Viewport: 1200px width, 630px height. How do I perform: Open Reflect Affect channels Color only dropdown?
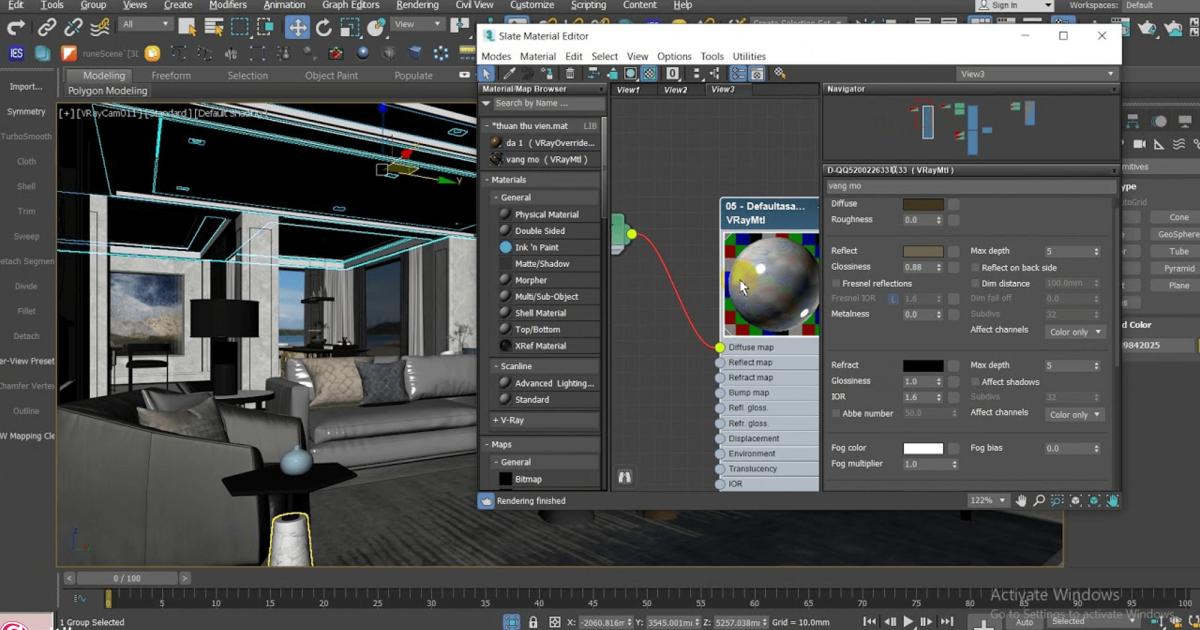click(1075, 332)
